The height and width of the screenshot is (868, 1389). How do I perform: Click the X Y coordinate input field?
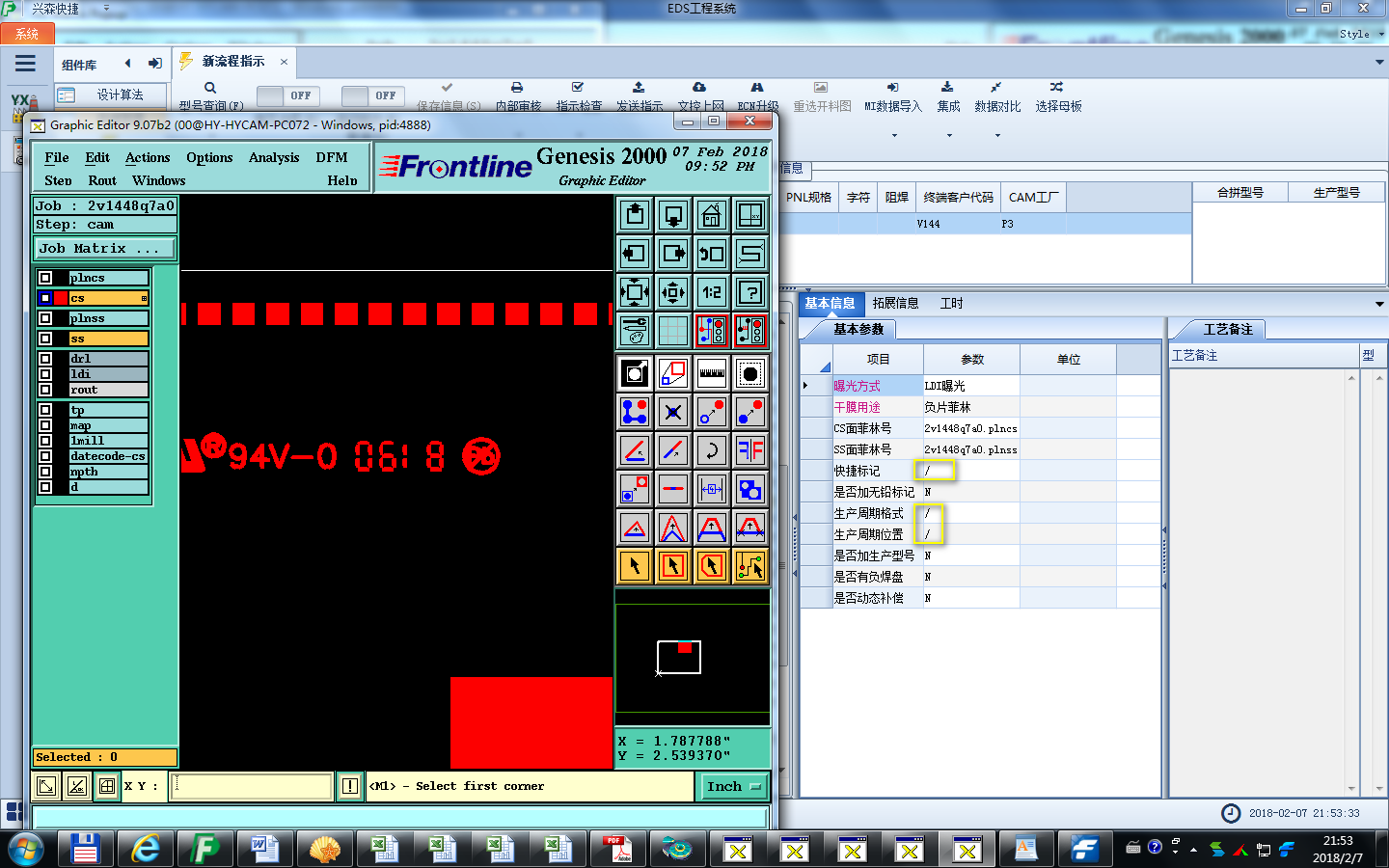(x=252, y=786)
